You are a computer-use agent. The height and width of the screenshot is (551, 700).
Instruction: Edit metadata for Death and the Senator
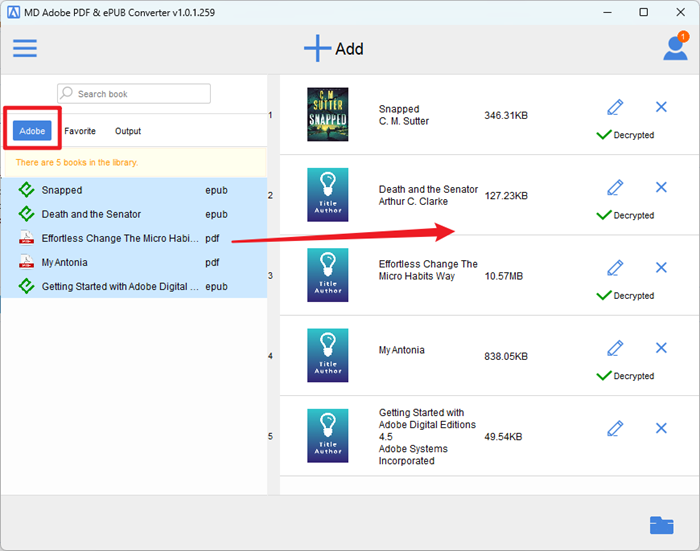tap(615, 188)
